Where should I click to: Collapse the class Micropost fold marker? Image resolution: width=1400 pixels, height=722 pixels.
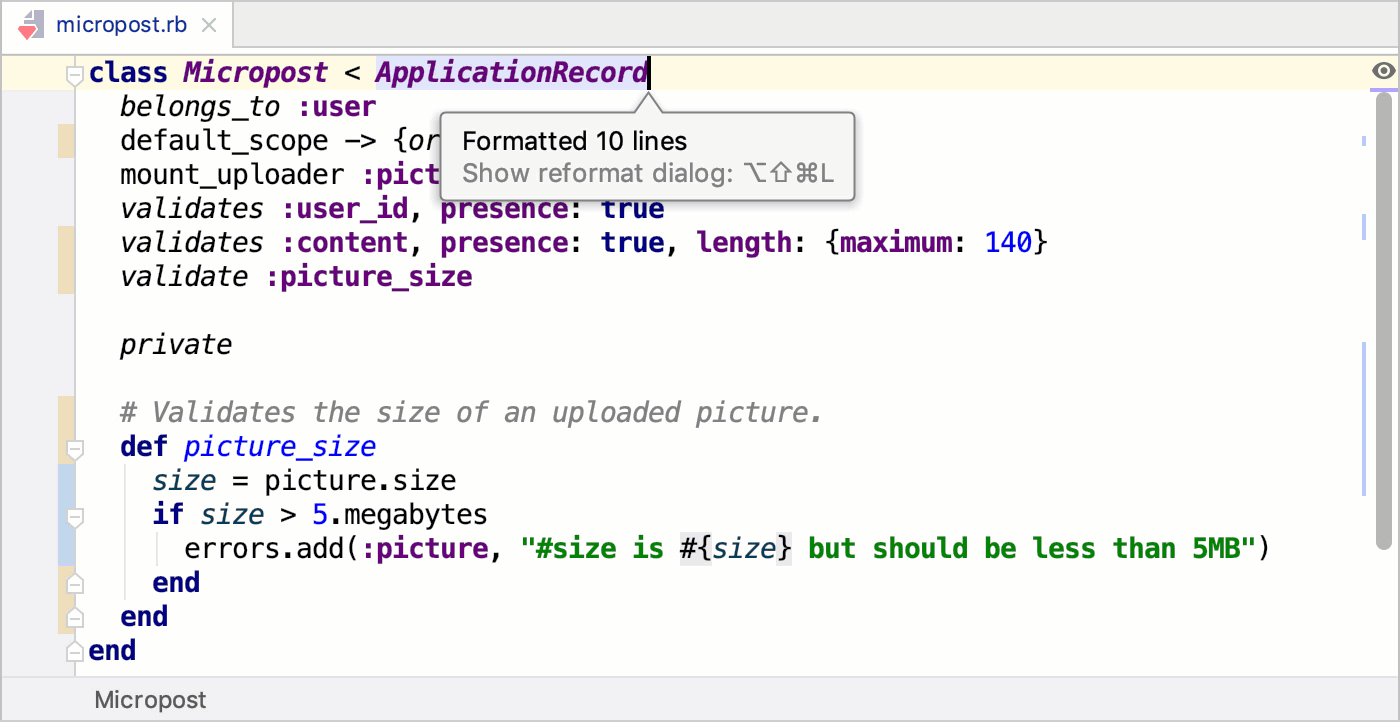pos(73,73)
